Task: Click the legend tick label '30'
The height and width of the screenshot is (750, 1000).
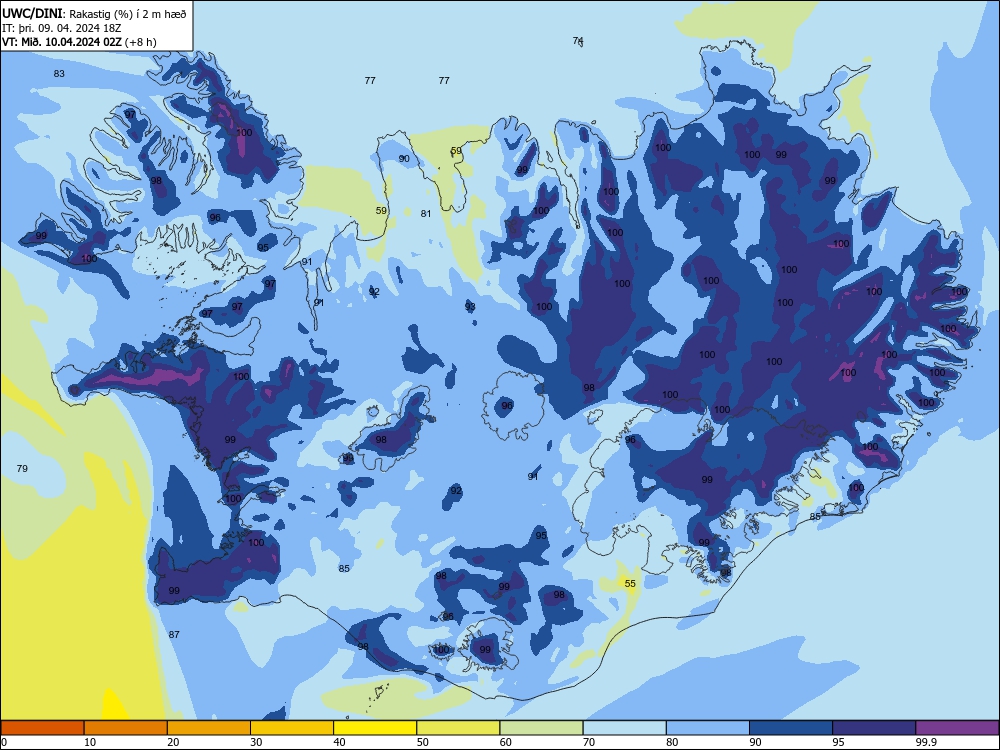Action: point(256,742)
